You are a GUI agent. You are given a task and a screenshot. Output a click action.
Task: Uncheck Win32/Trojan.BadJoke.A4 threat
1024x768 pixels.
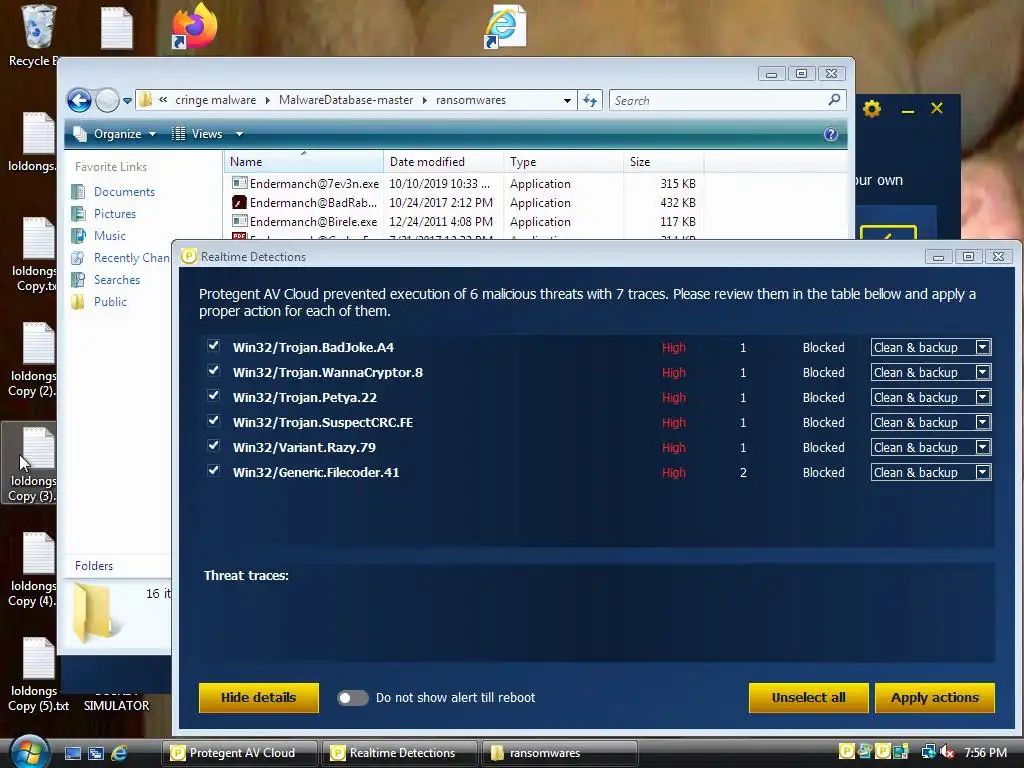(x=214, y=345)
